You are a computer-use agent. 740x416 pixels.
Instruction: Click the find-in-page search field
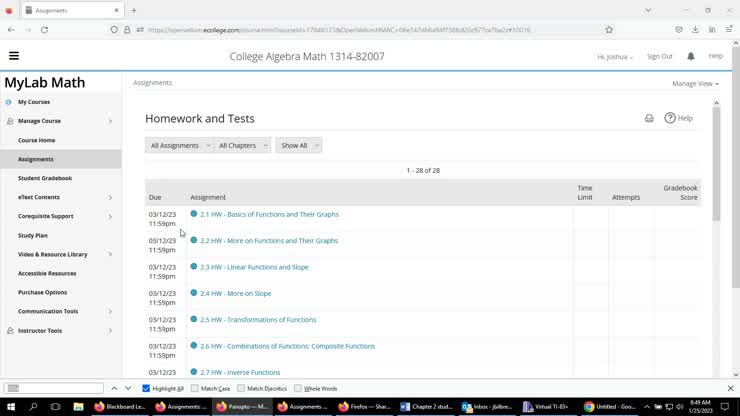[x=54, y=388]
